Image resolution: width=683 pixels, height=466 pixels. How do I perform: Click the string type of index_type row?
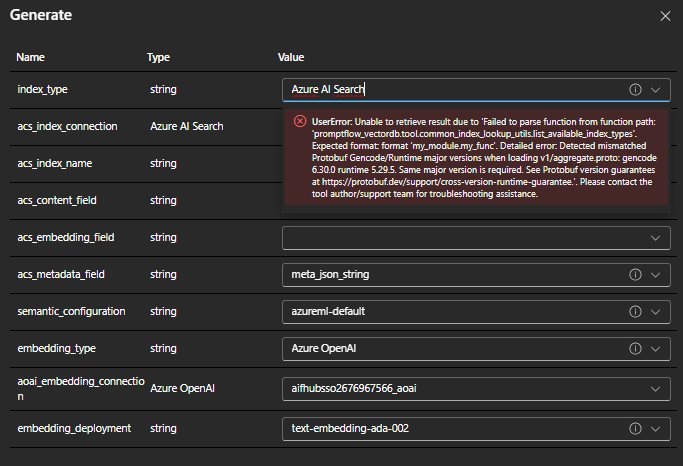click(x=163, y=90)
